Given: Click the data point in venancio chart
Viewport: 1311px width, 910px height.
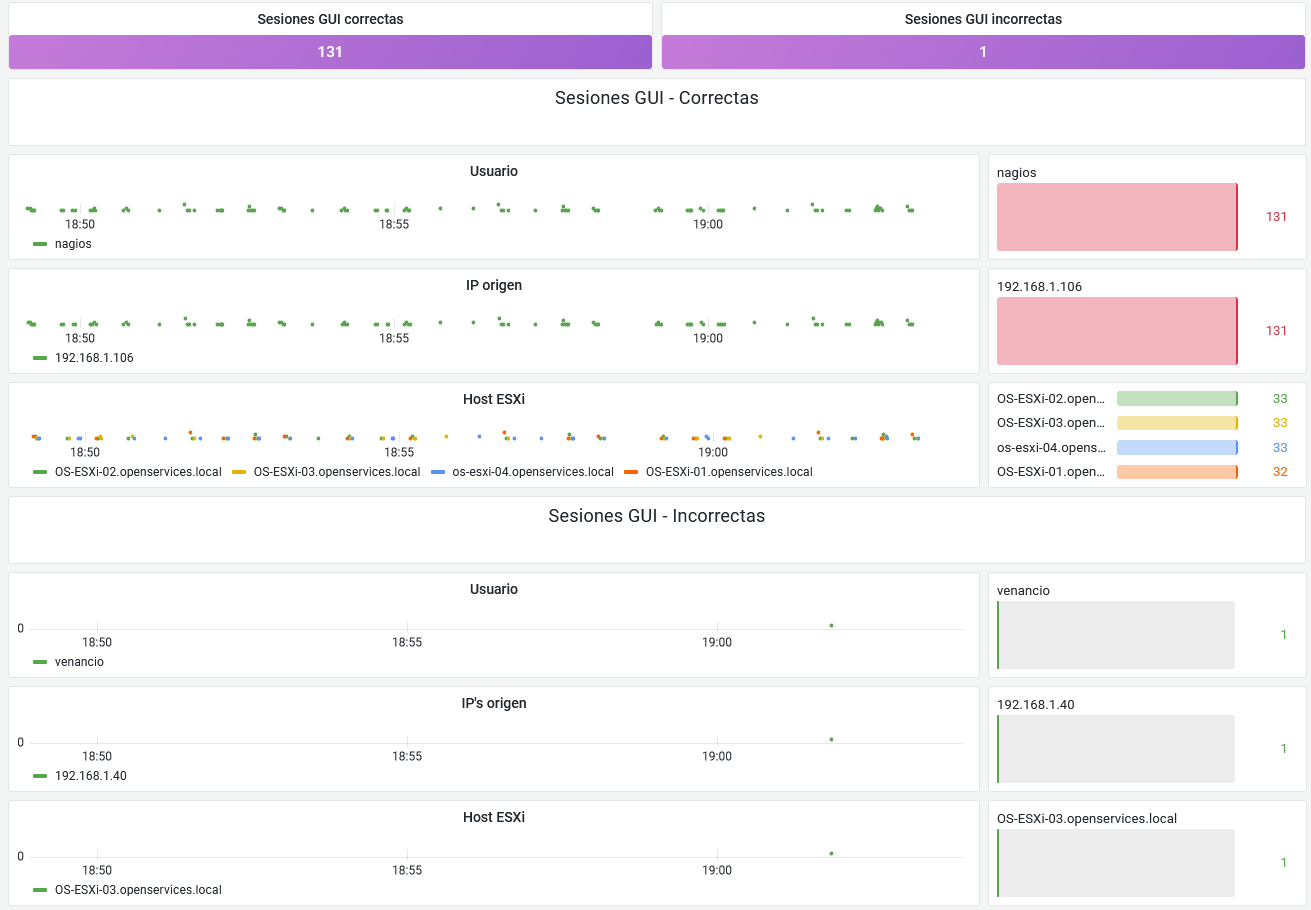Looking at the screenshot, I should coord(831,625).
